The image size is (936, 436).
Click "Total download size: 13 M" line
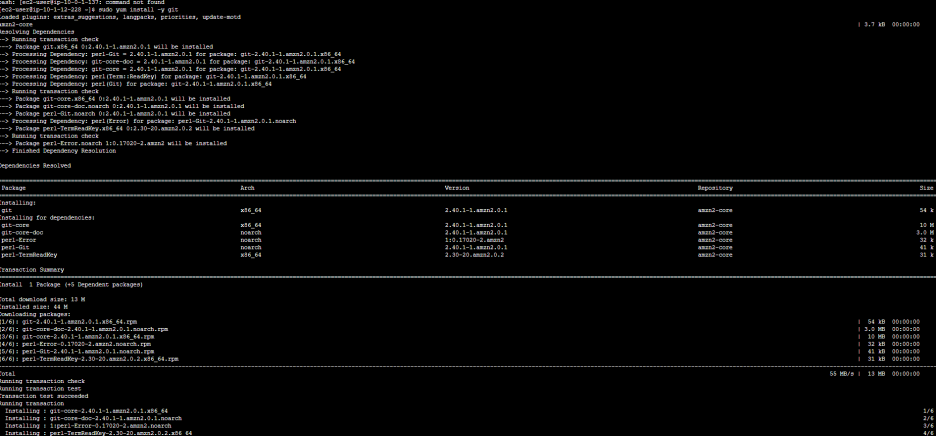click(43, 299)
